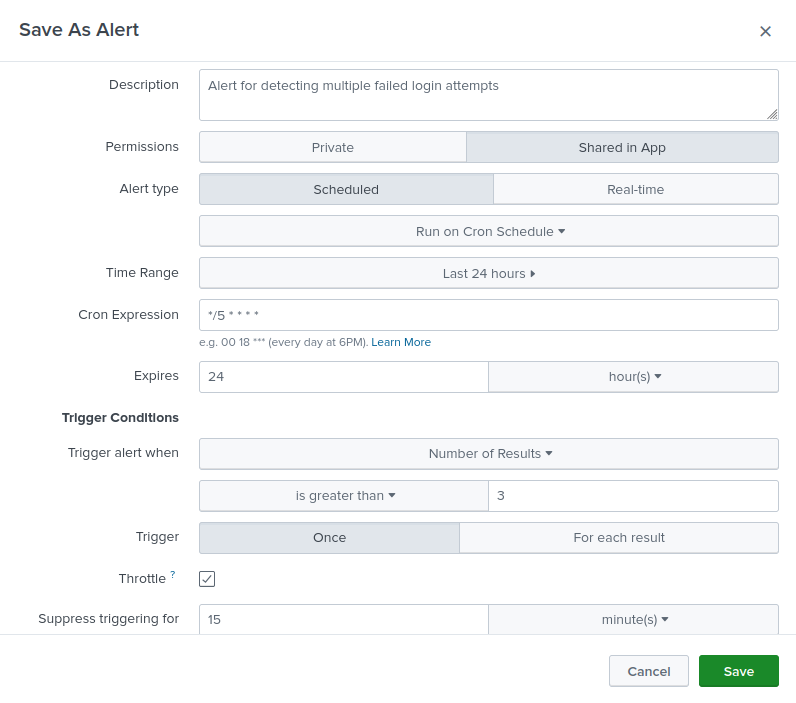Open the Last 24 hours time range picker
Screen dimensions: 796x703
pos(489,273)
